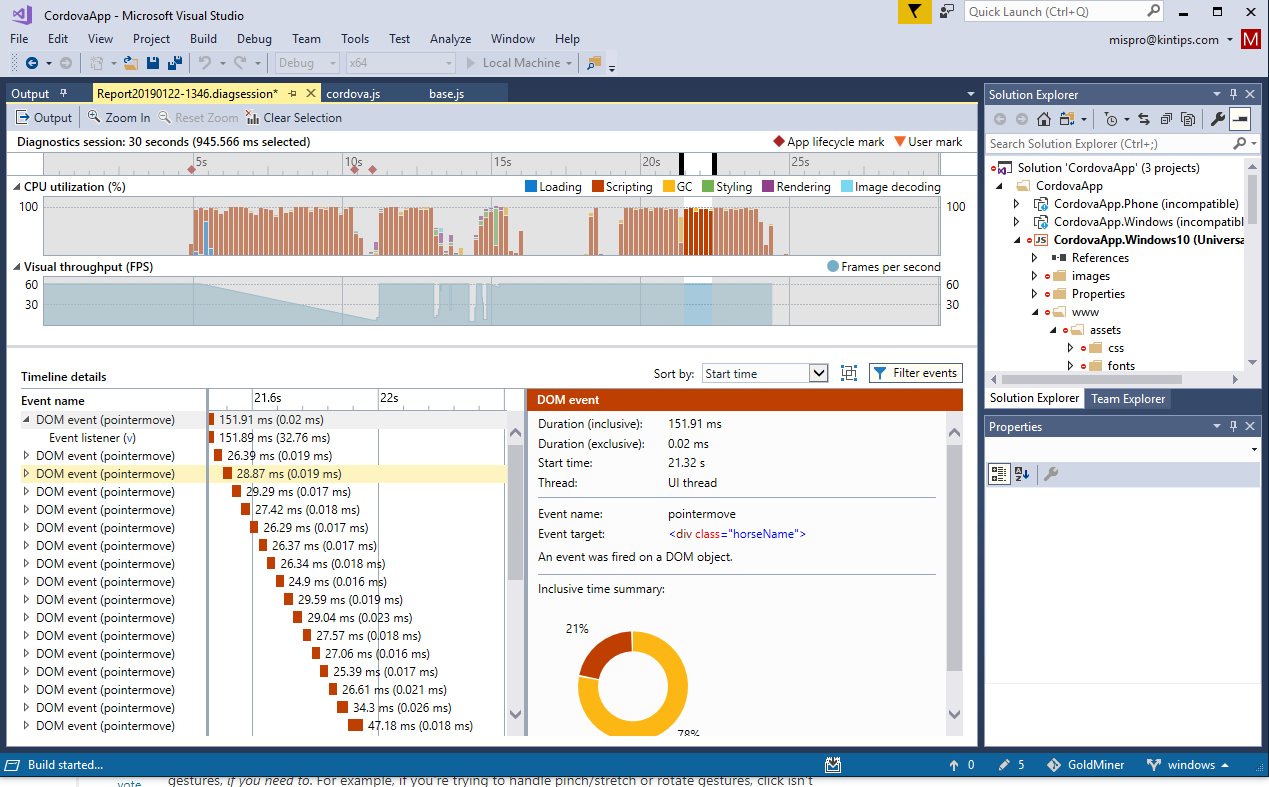Toggle pin on Report diagsession tab
Image resolution: width=1269 pixels, height=787 pixels.
293,93
